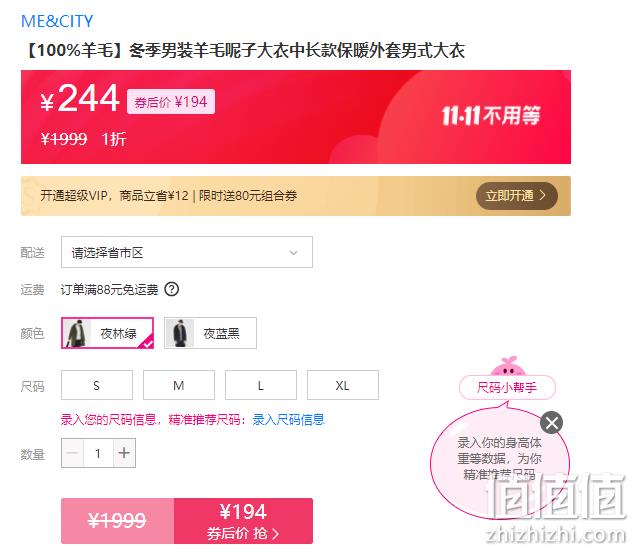Increase quantity with the plus icon

(124, 453)
